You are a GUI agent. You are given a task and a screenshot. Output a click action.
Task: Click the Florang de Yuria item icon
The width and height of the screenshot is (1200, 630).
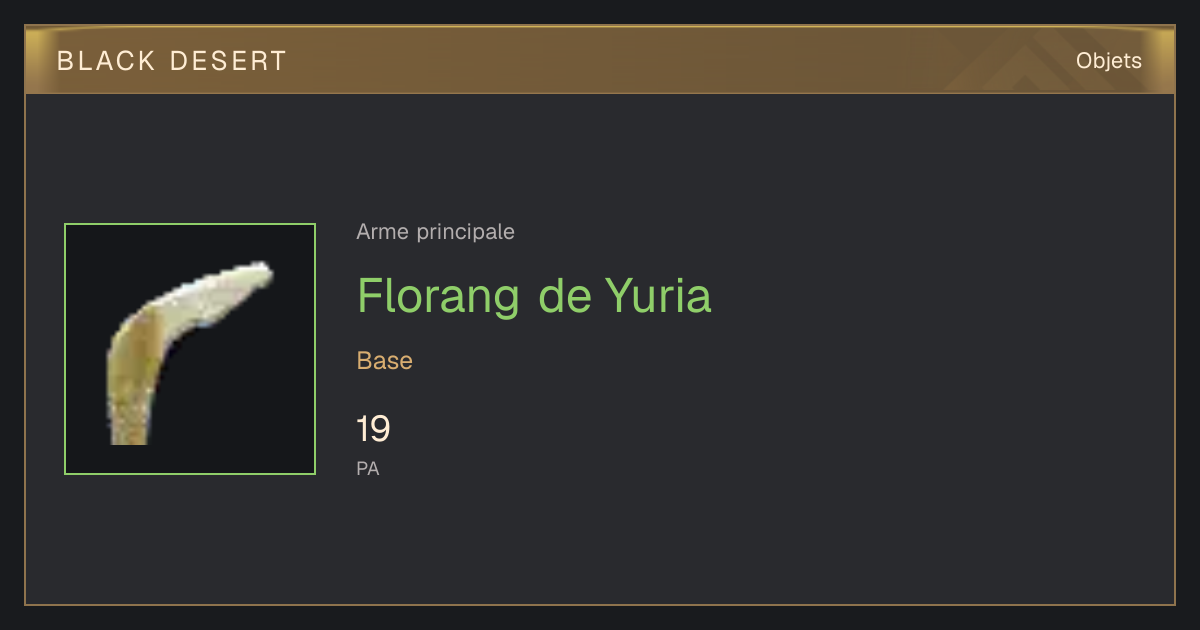pos(190,349)
